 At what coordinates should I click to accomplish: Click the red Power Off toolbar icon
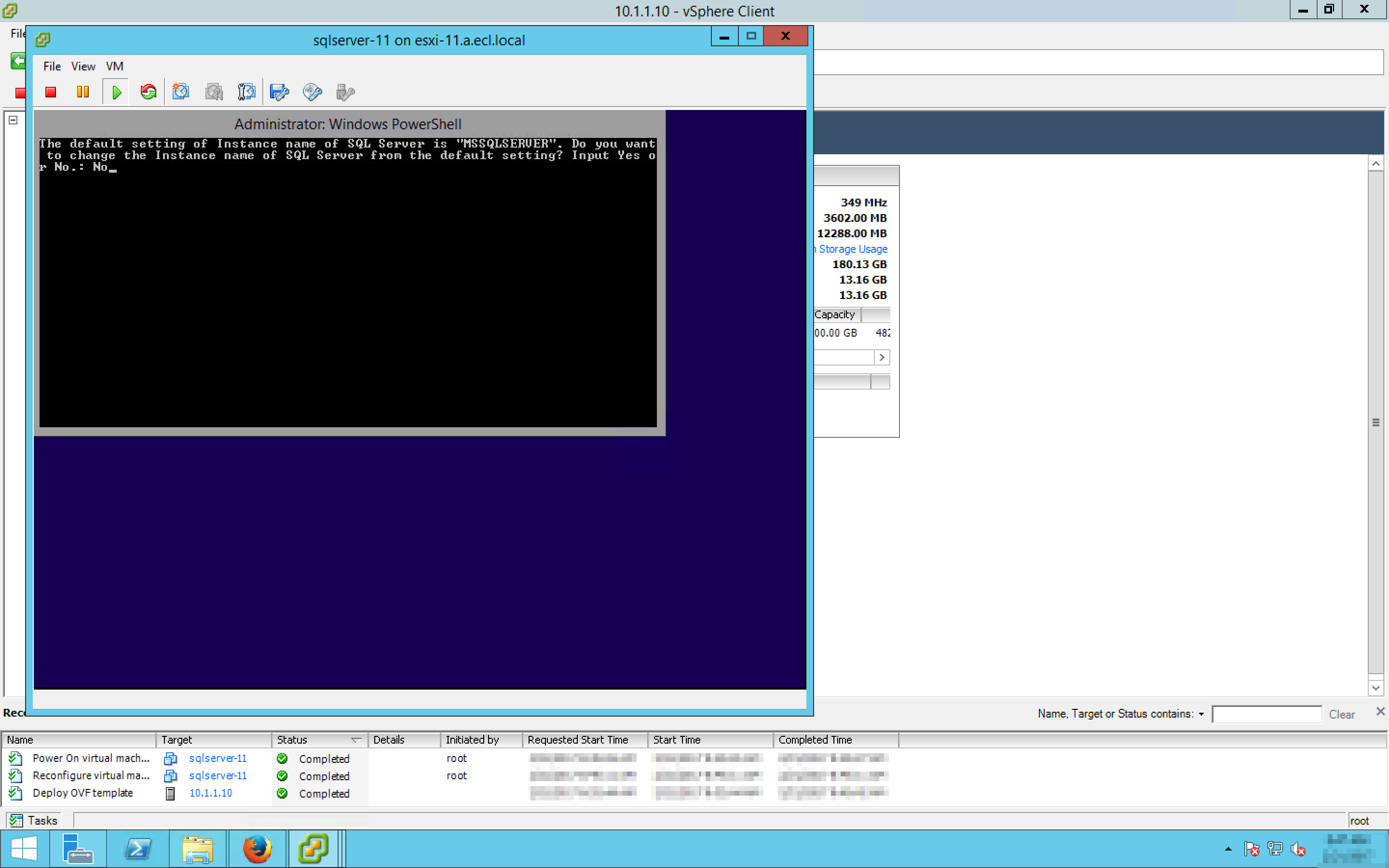pos(51,92)
